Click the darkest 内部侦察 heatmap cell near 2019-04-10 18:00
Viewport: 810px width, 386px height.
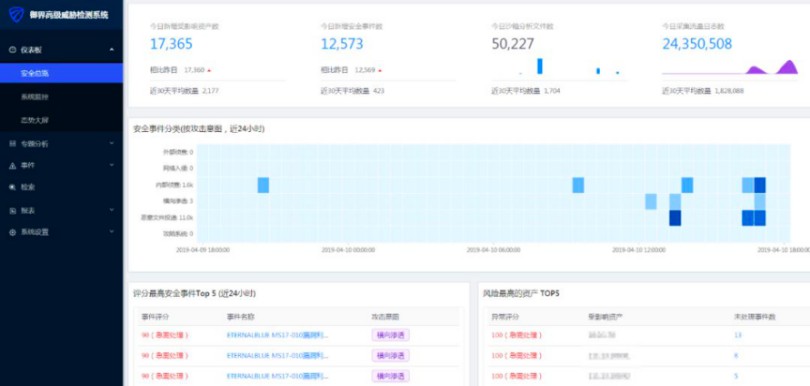click(x=759, y=185)
